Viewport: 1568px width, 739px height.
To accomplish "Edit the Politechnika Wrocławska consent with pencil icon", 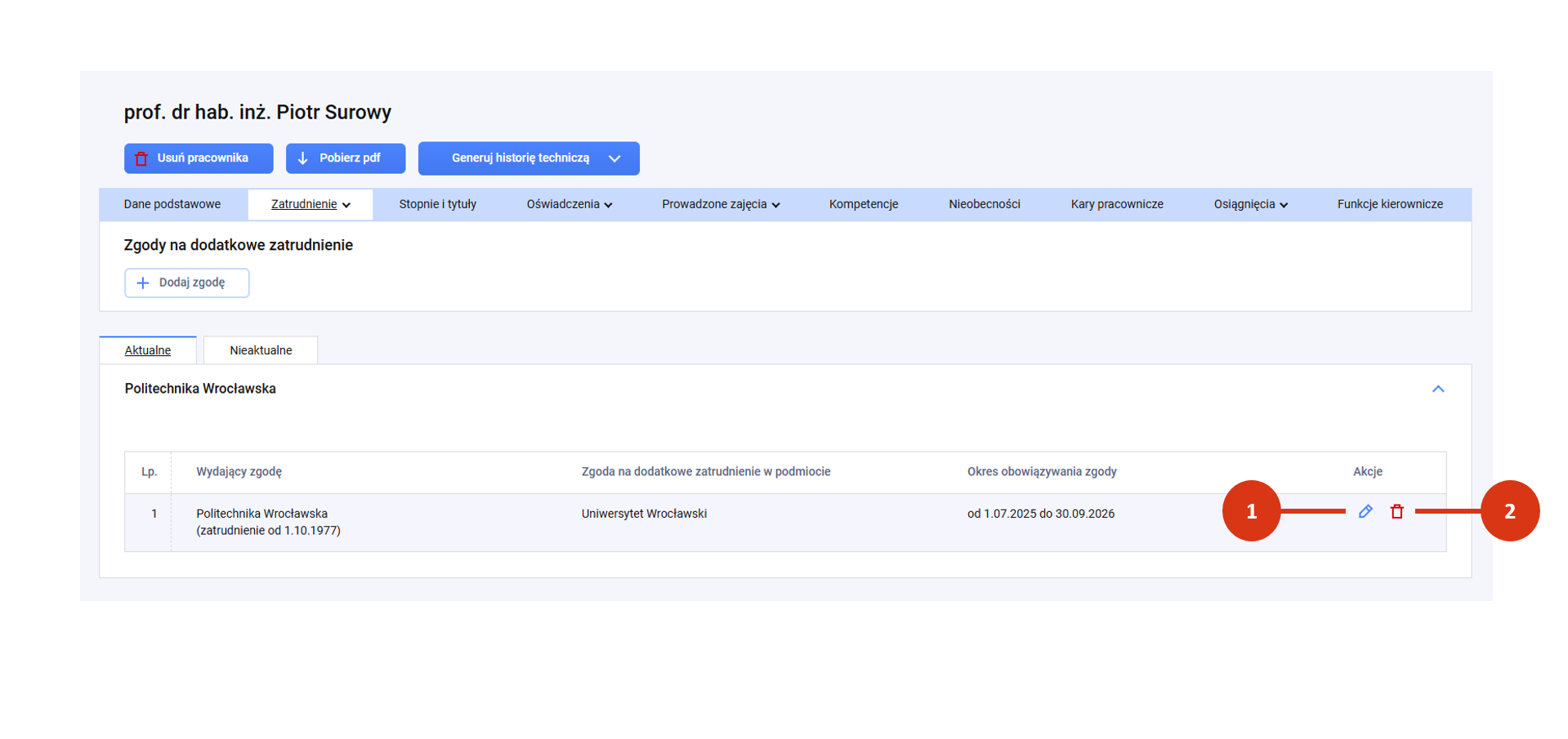I will [1365, 511].
